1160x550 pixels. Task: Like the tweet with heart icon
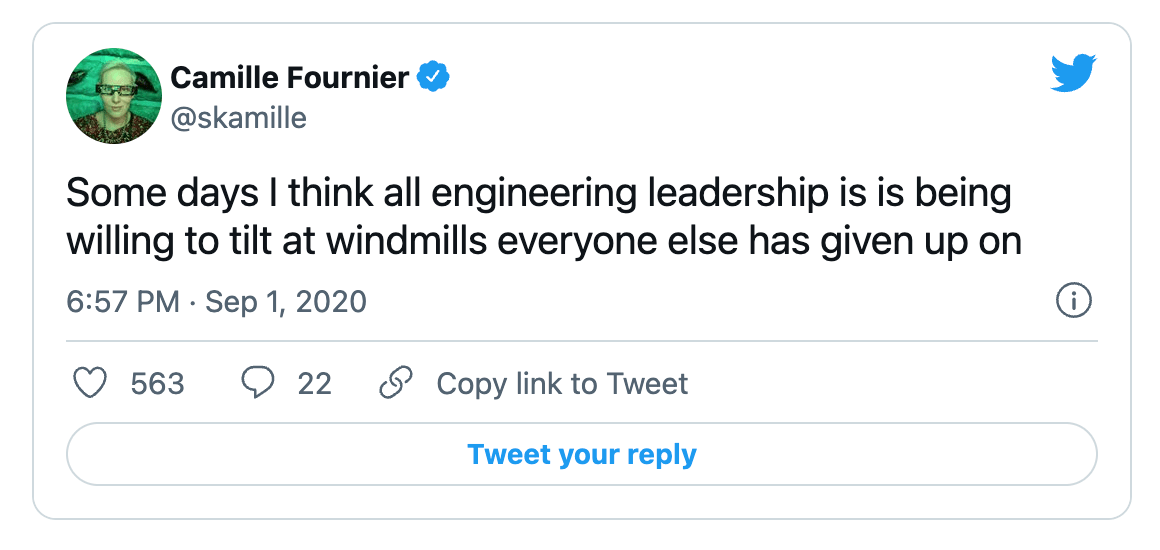(x=91, y=383)
